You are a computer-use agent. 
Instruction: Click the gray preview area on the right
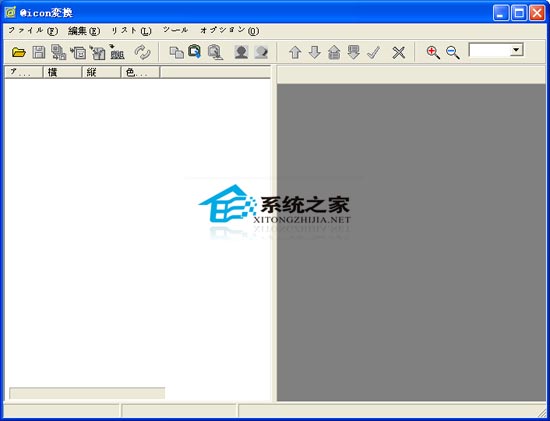point(411,242)
